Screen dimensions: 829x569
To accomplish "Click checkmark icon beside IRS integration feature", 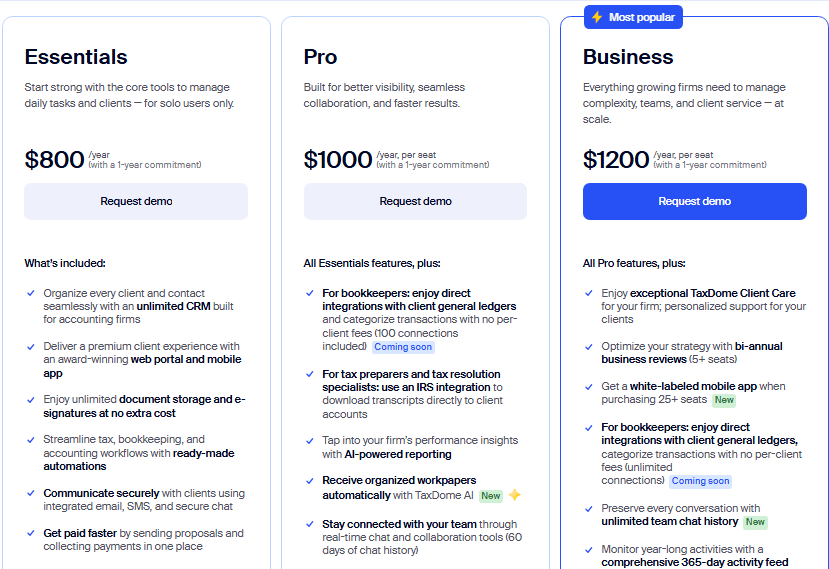I will (310, 374).
